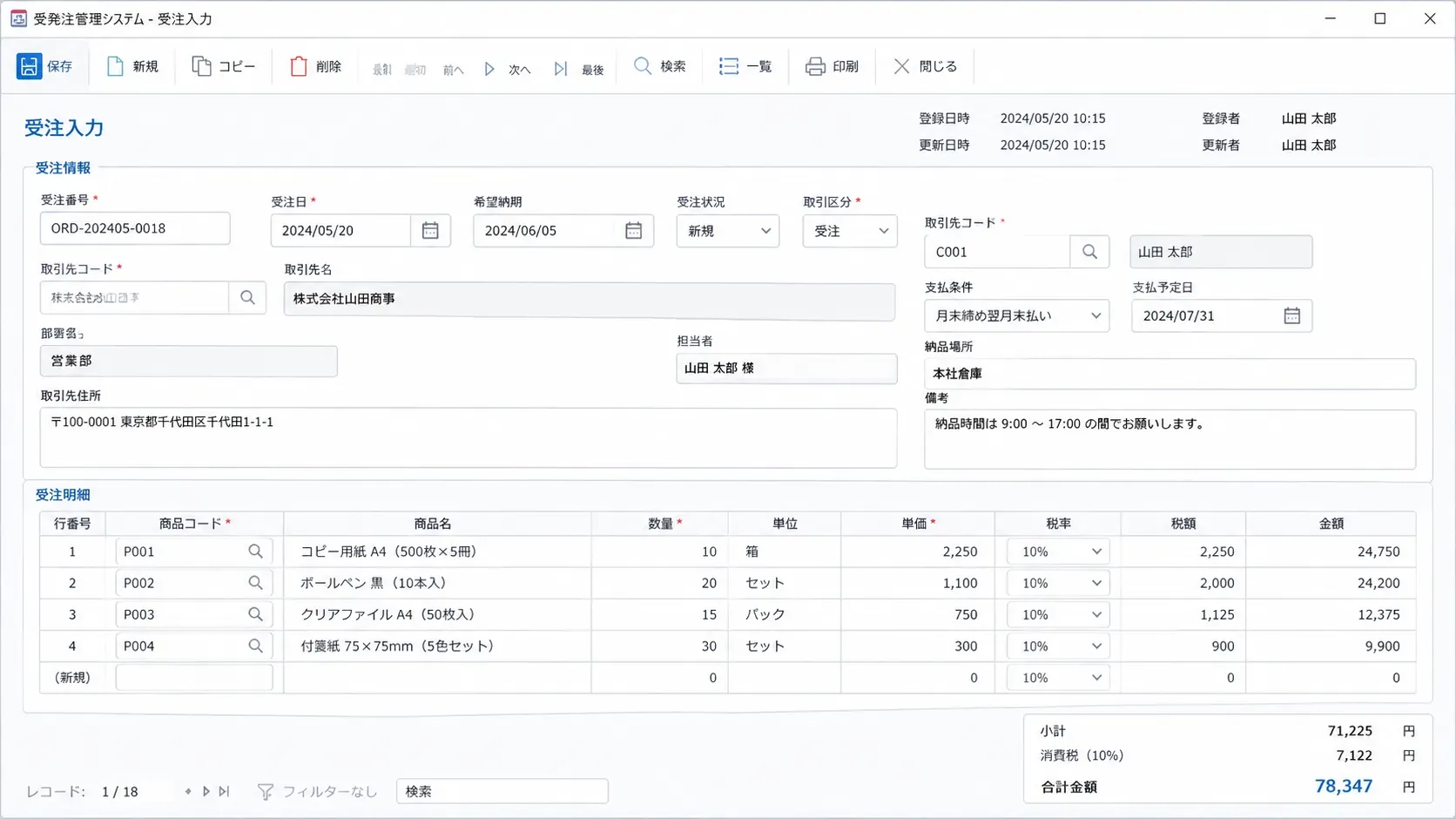Screen dimensions: 1456x819
Task: Click the filter funnel icon フィルターなし
Action: point(266,791)
